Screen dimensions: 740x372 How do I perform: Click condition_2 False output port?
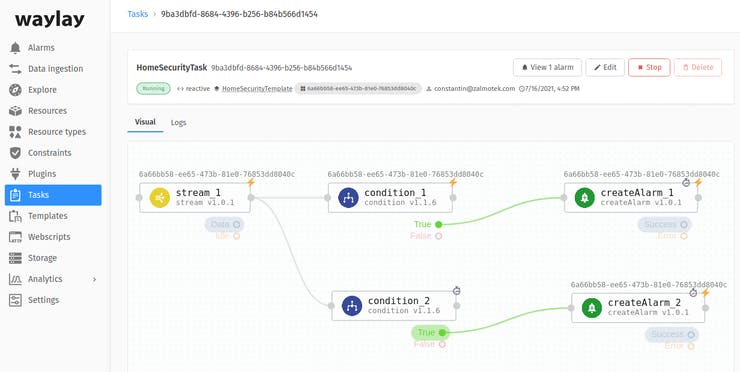[442, 344]
